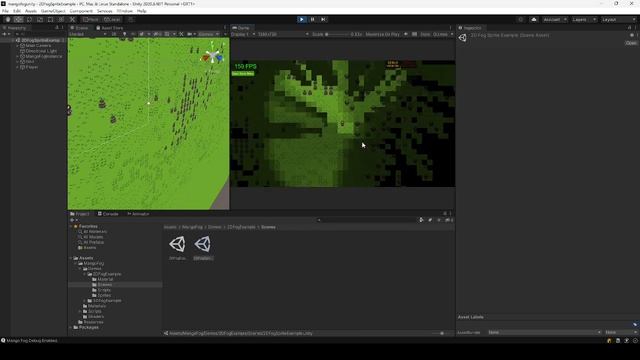
Task: Click the cloud services icon
Action: (533, 19)
